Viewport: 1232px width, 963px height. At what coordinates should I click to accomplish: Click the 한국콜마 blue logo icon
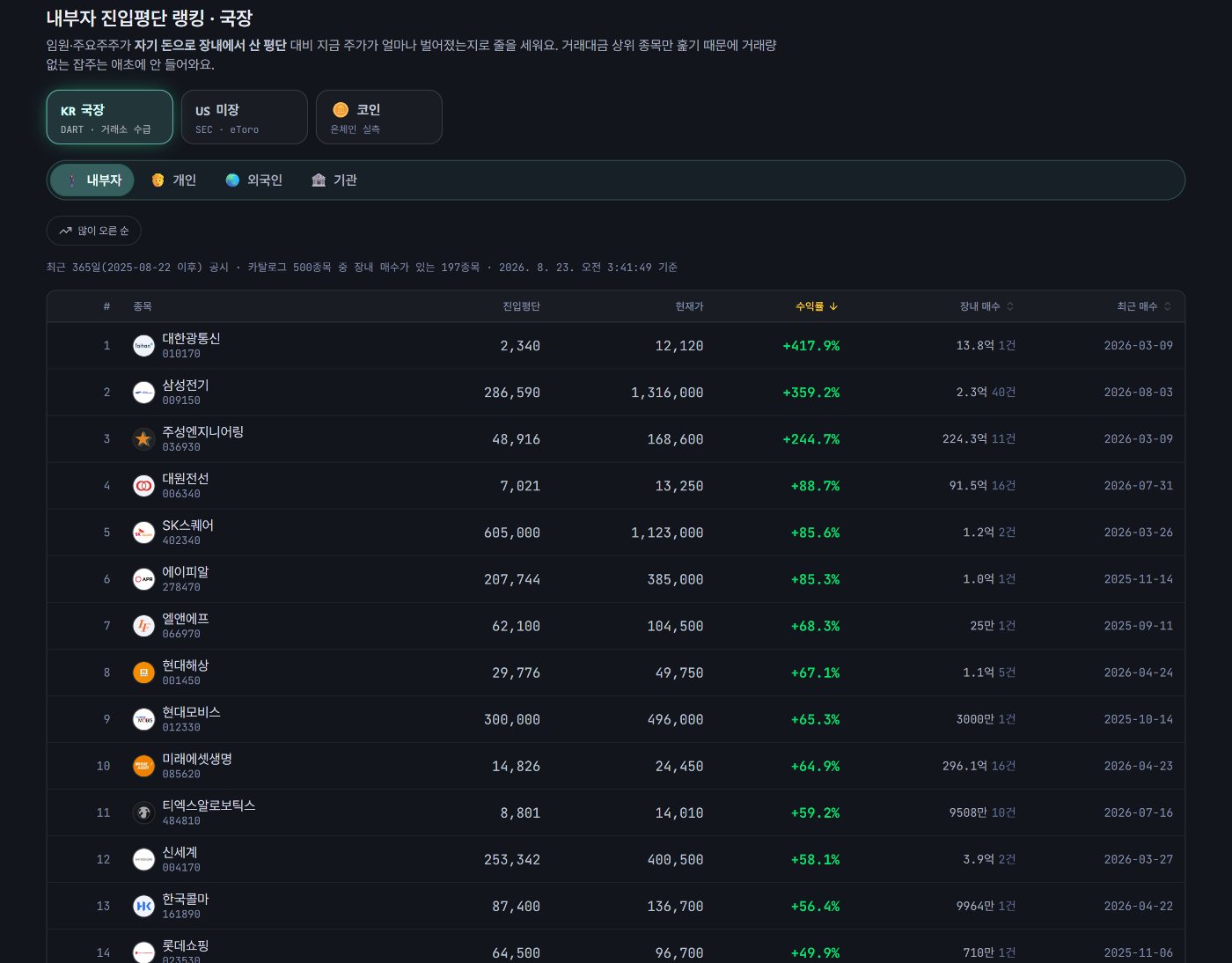click(x=143, y=906)
